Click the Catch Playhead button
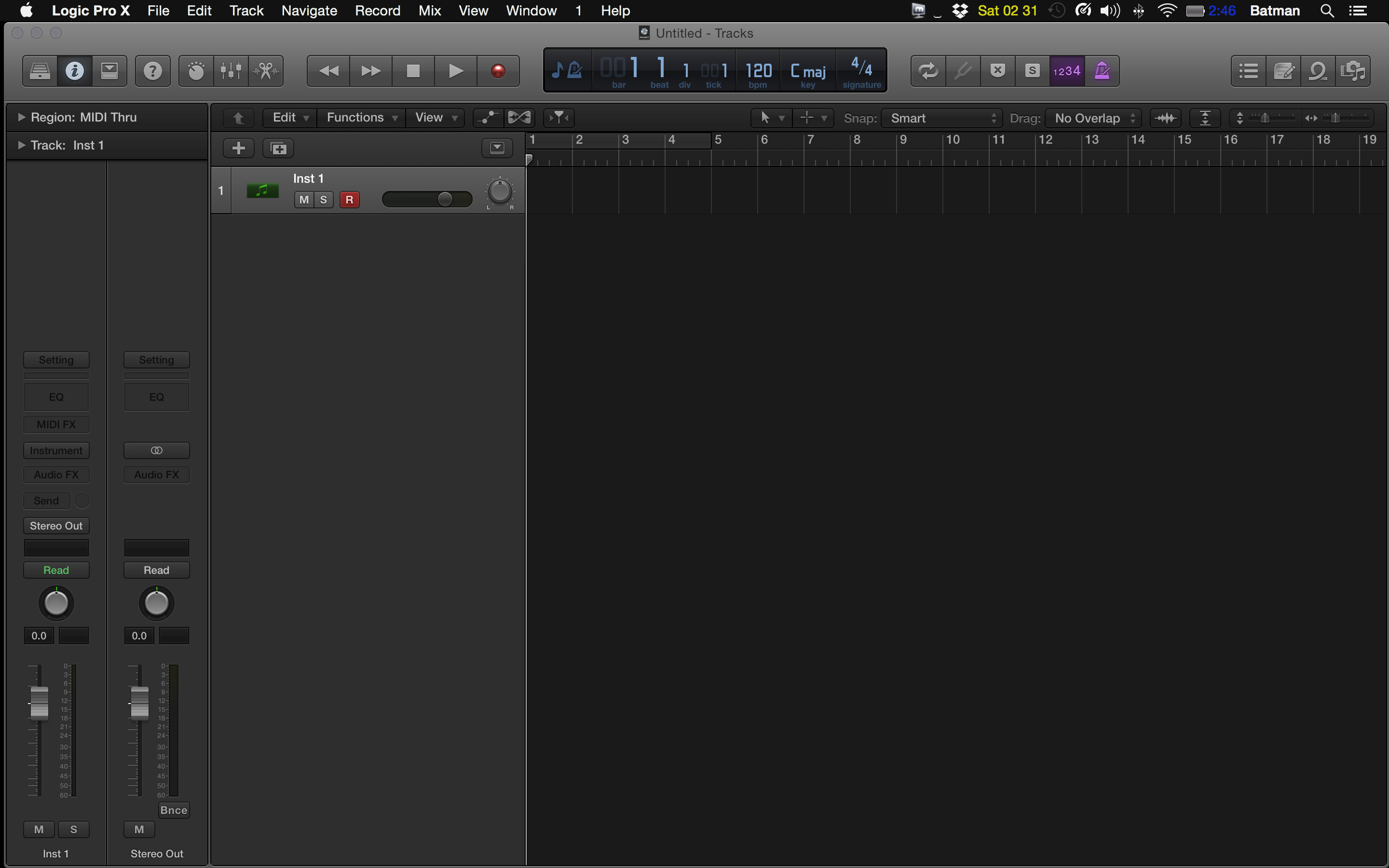1389x868 pixels. pyautogui.click(x=558, y=118)
